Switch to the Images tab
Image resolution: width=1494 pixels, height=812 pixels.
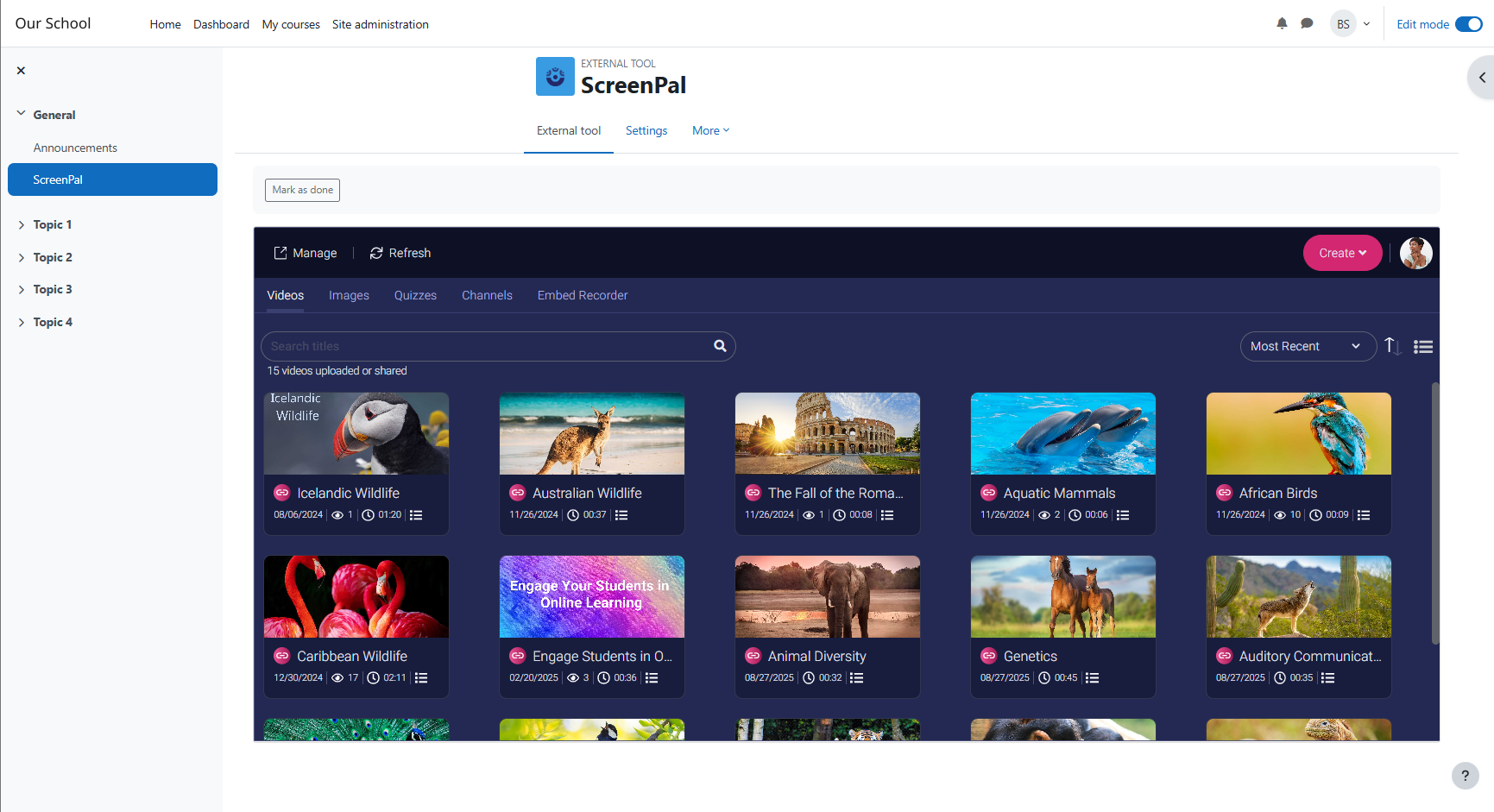349,295
